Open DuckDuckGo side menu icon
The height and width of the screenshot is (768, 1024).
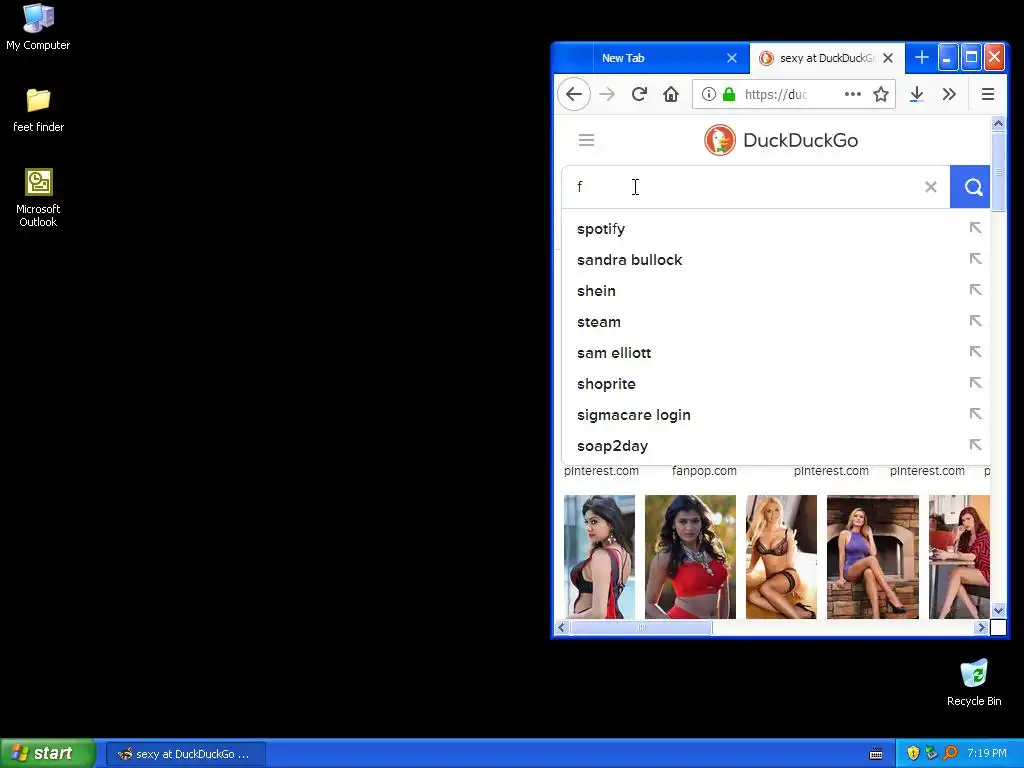tap(586, 140)
